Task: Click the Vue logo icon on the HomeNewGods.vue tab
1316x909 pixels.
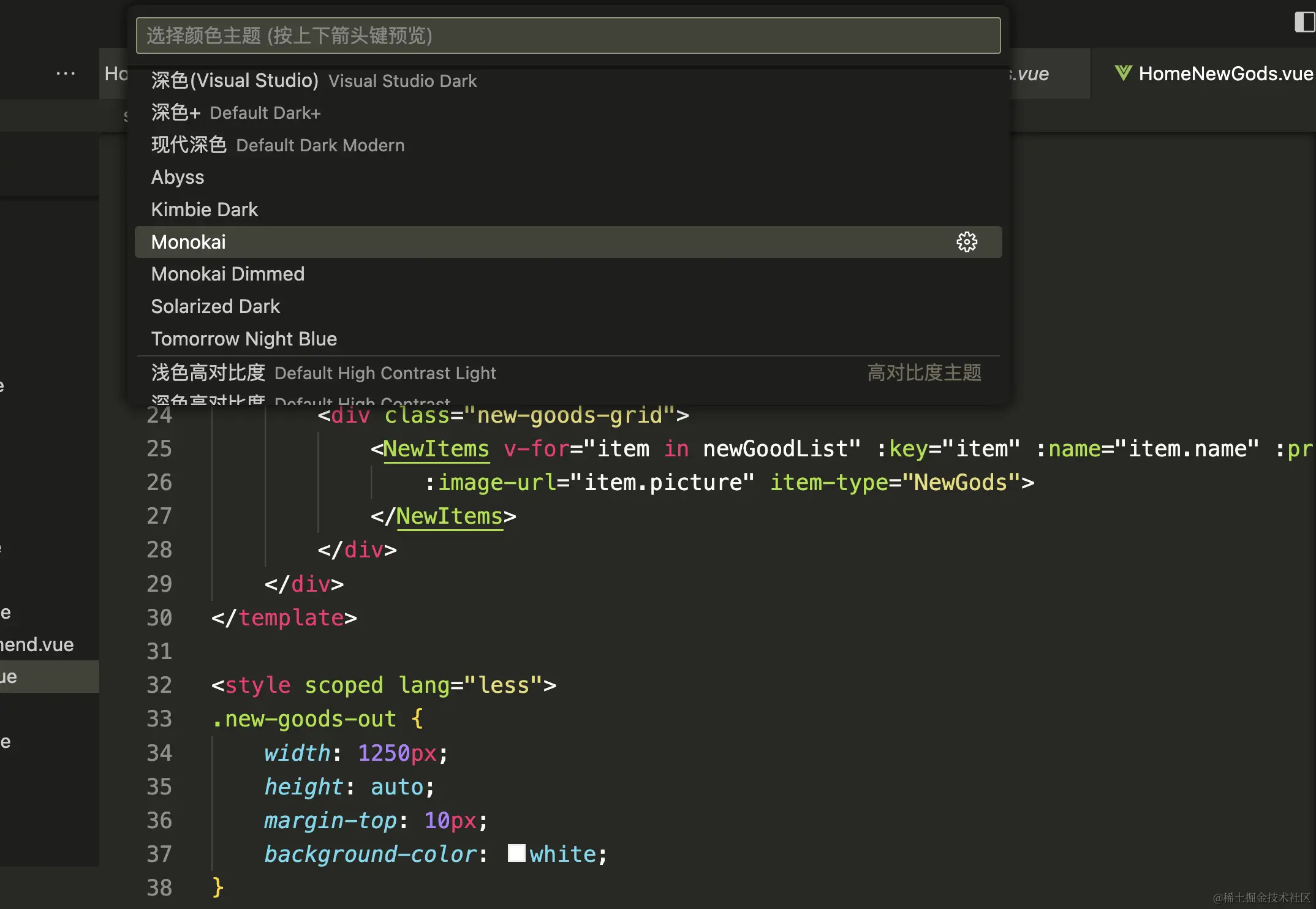Action: [1123, 74]
